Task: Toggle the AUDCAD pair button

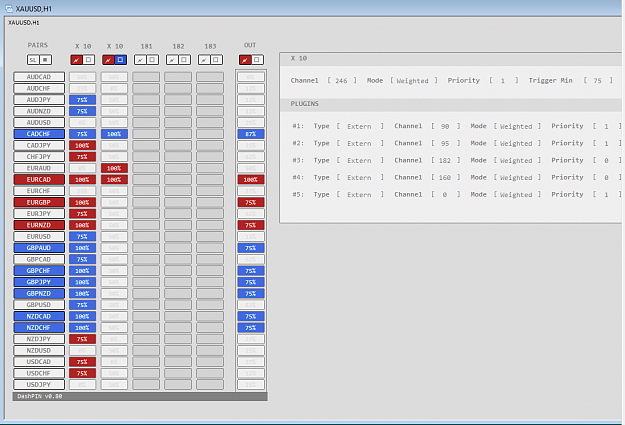Action: (39, 77)
